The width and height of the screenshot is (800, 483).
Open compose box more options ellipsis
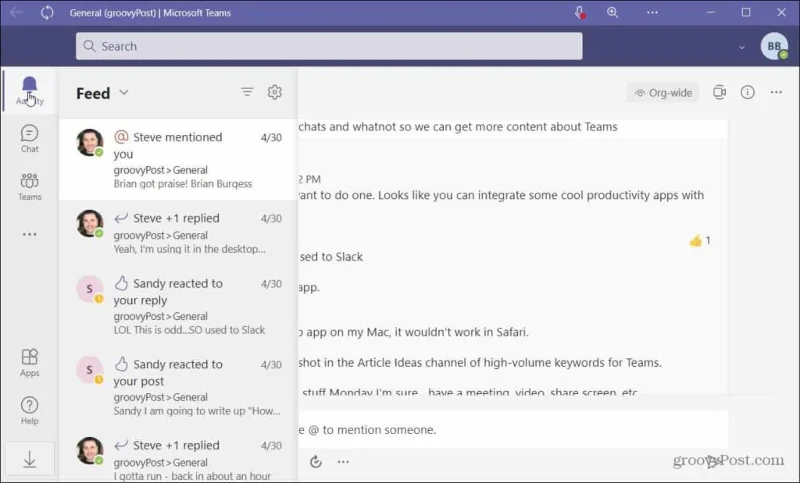click(343, 462)
